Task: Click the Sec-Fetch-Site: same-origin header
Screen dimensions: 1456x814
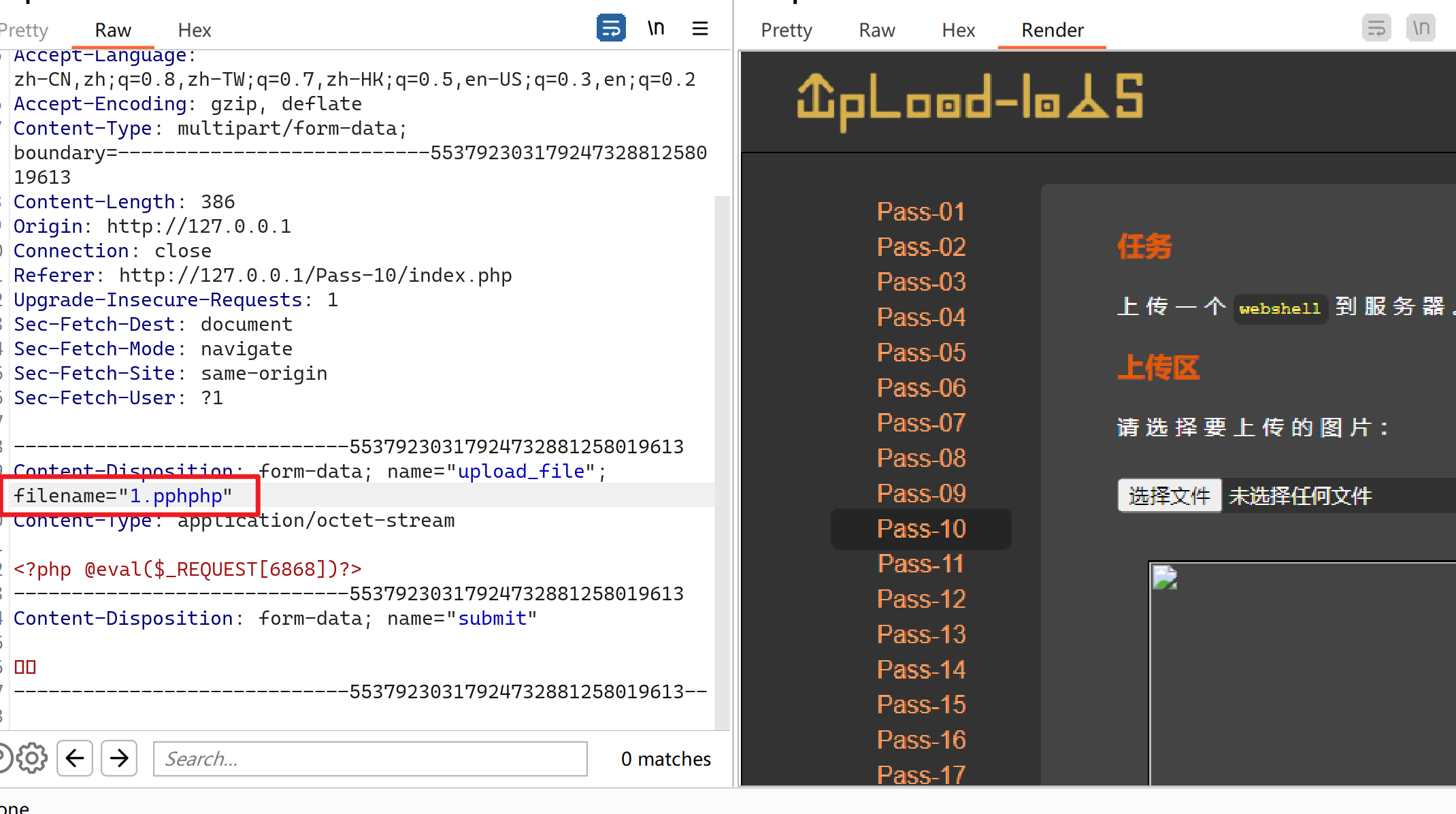Action: point(171,373)
